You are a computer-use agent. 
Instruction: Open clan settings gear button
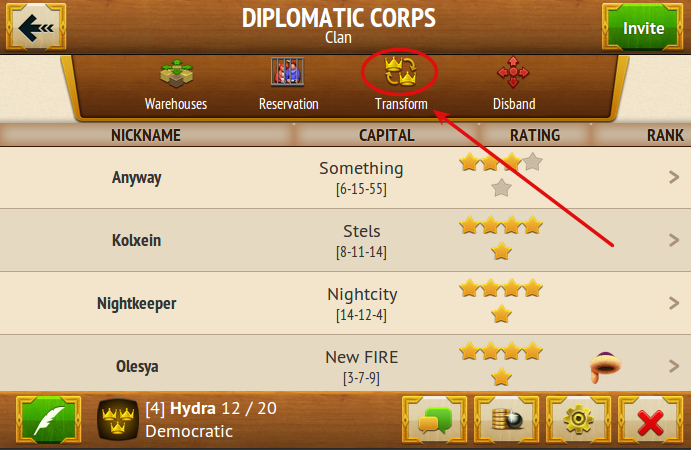coord(578,420)
